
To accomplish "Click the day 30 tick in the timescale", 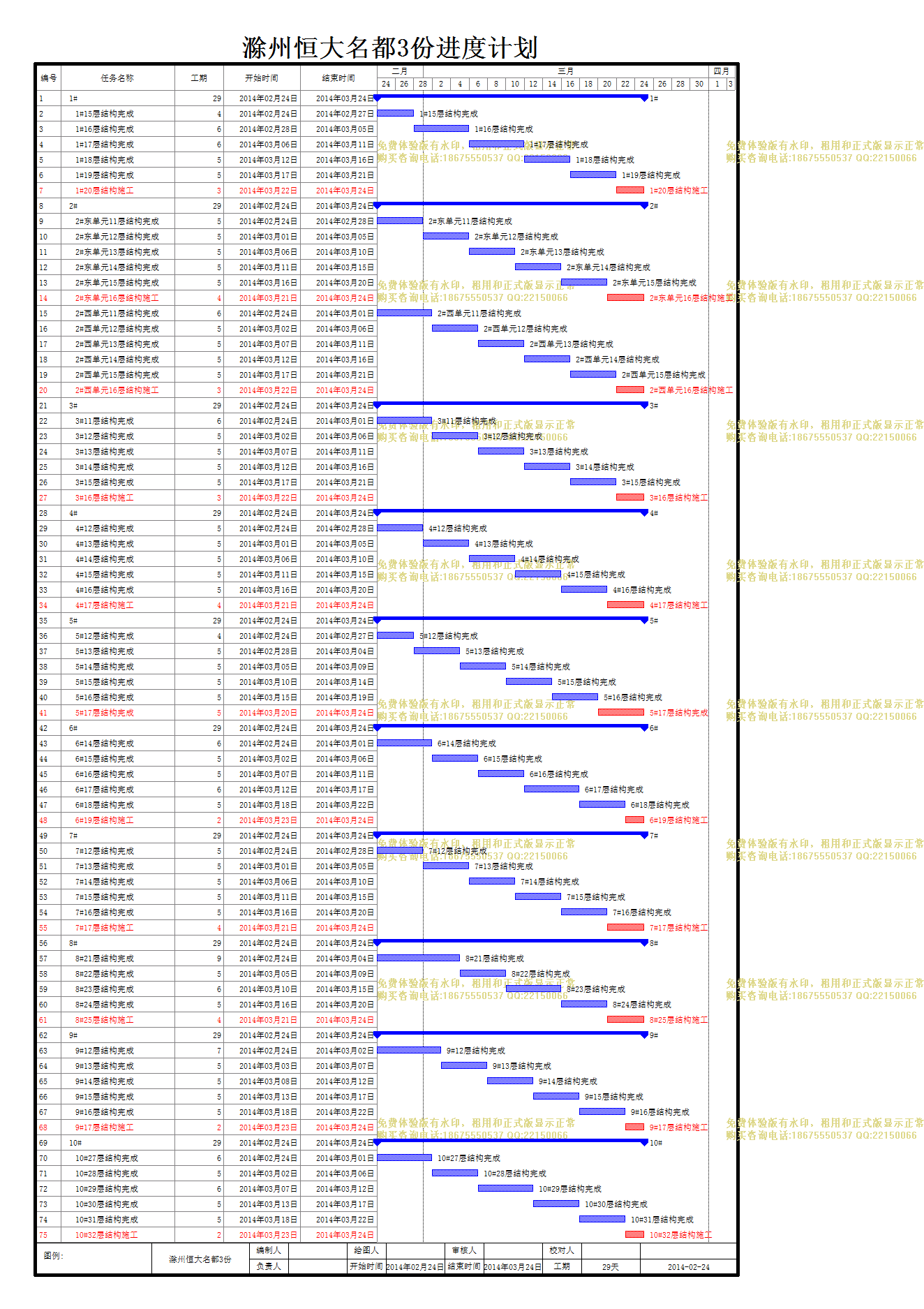I will 699,84.
